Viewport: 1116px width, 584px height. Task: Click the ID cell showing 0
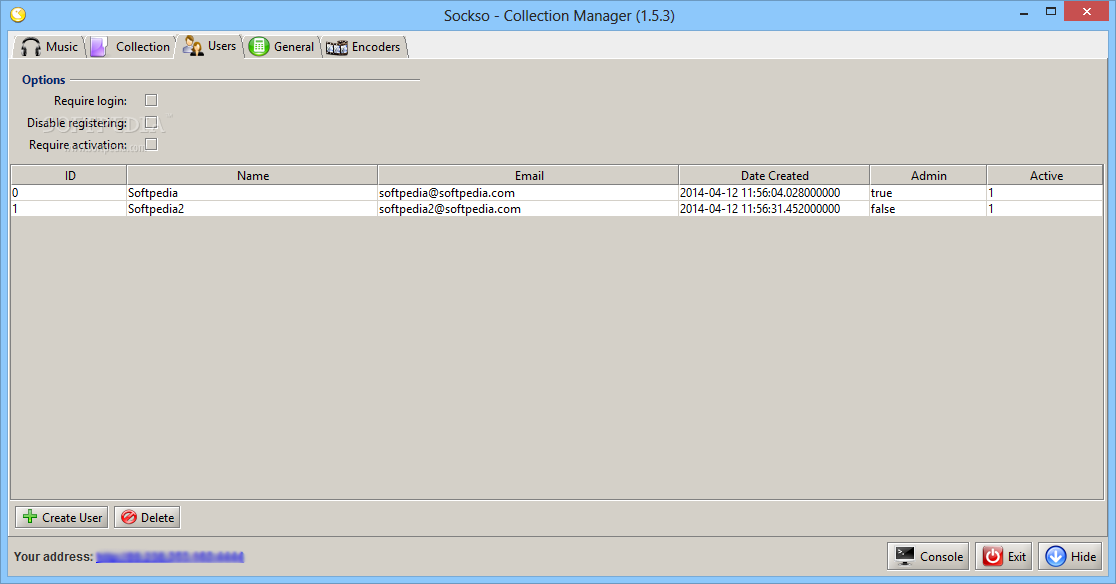(x=69, y=193)
